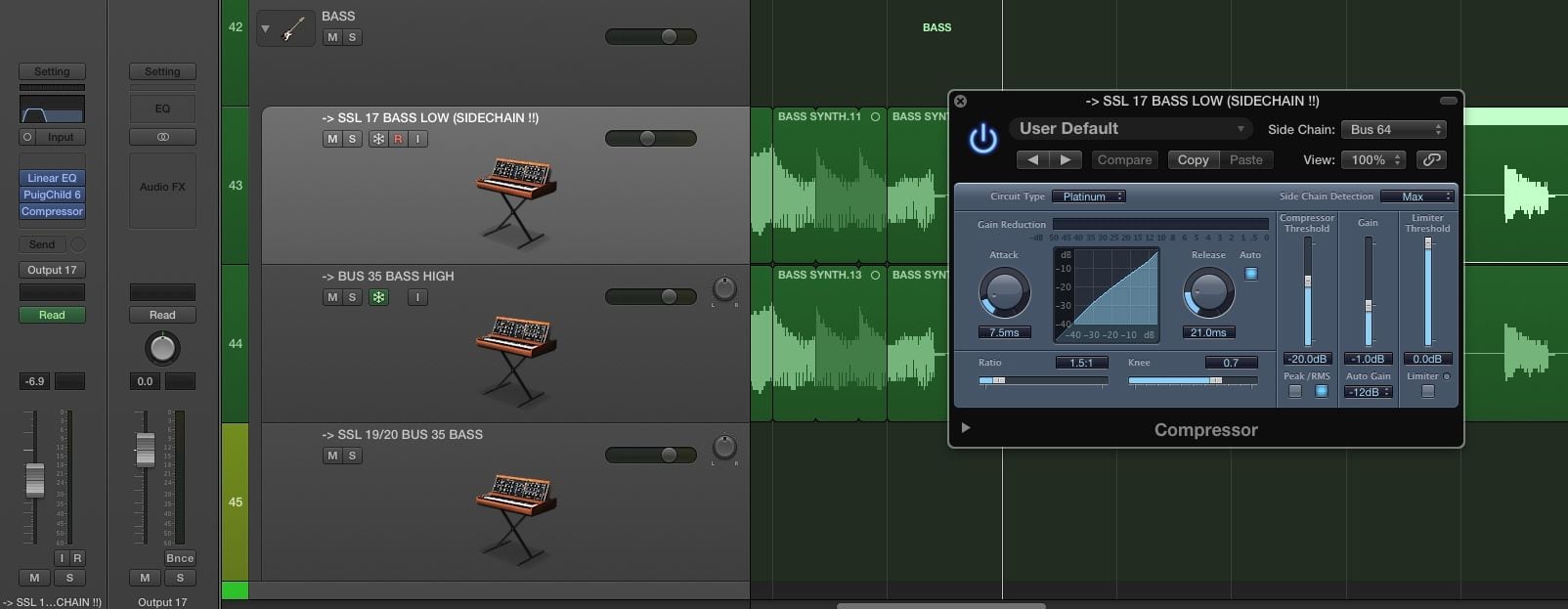The image size is (1568, 609).
Task: Click green Read automation button on SSL strip
Action: click(52, 315)
